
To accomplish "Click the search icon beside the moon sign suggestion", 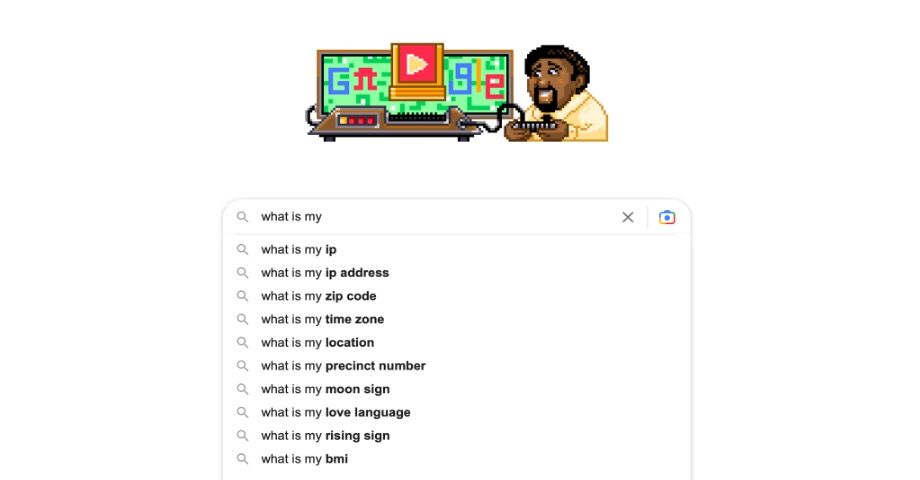I will (x=242, y=389).
